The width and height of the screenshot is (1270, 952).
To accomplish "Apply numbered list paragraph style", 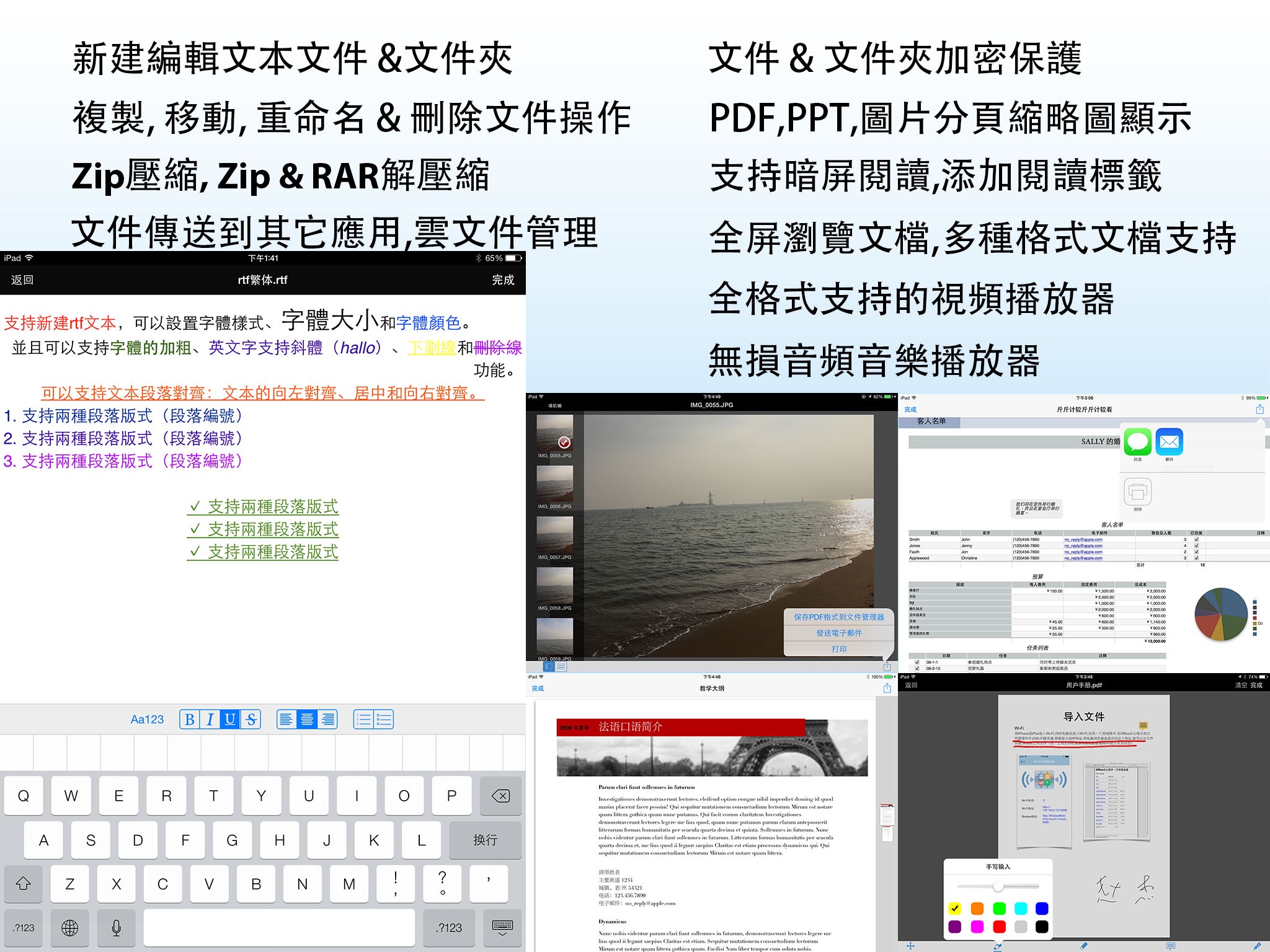I will click(363, 719).
